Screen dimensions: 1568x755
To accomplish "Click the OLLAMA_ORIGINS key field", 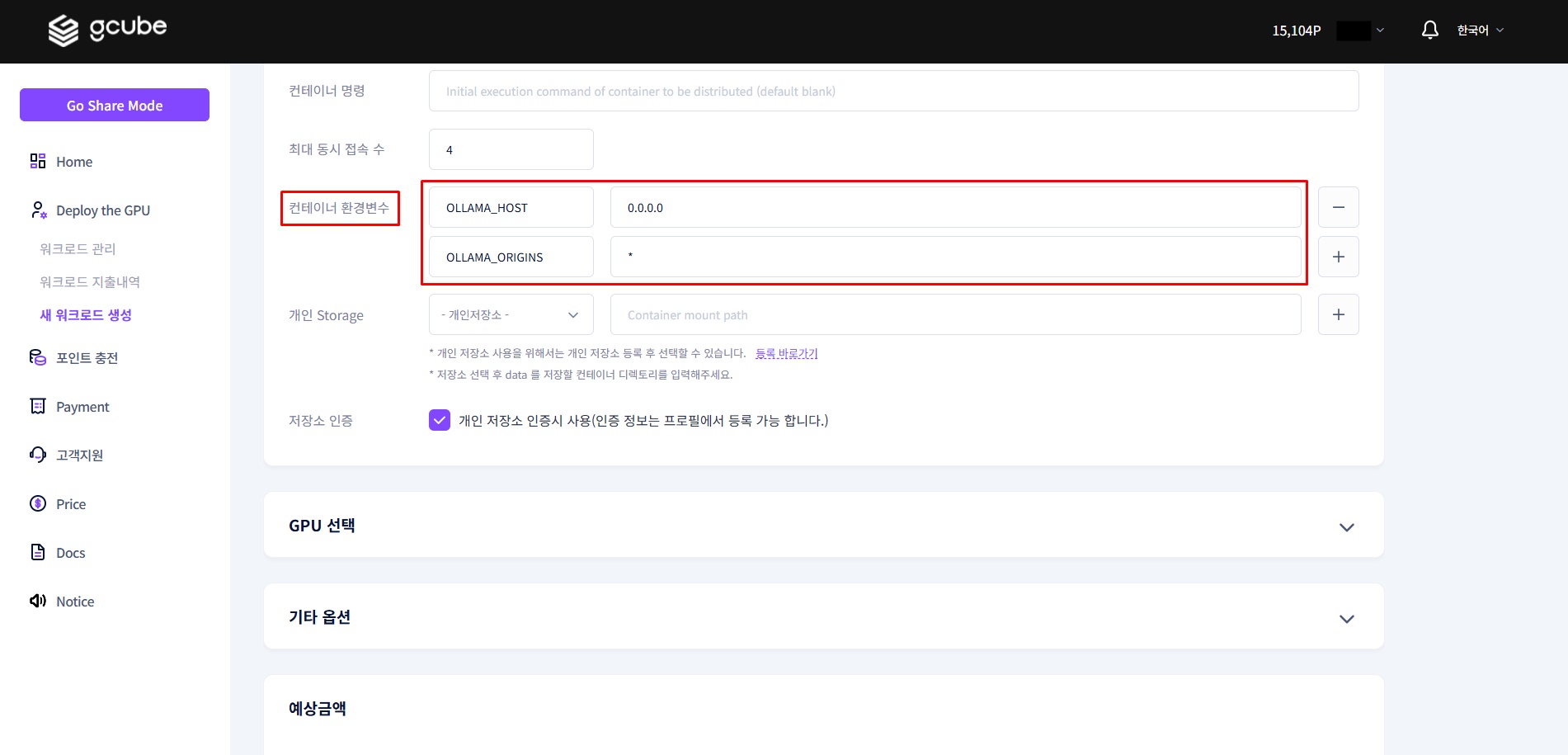I will pos(511,257).
